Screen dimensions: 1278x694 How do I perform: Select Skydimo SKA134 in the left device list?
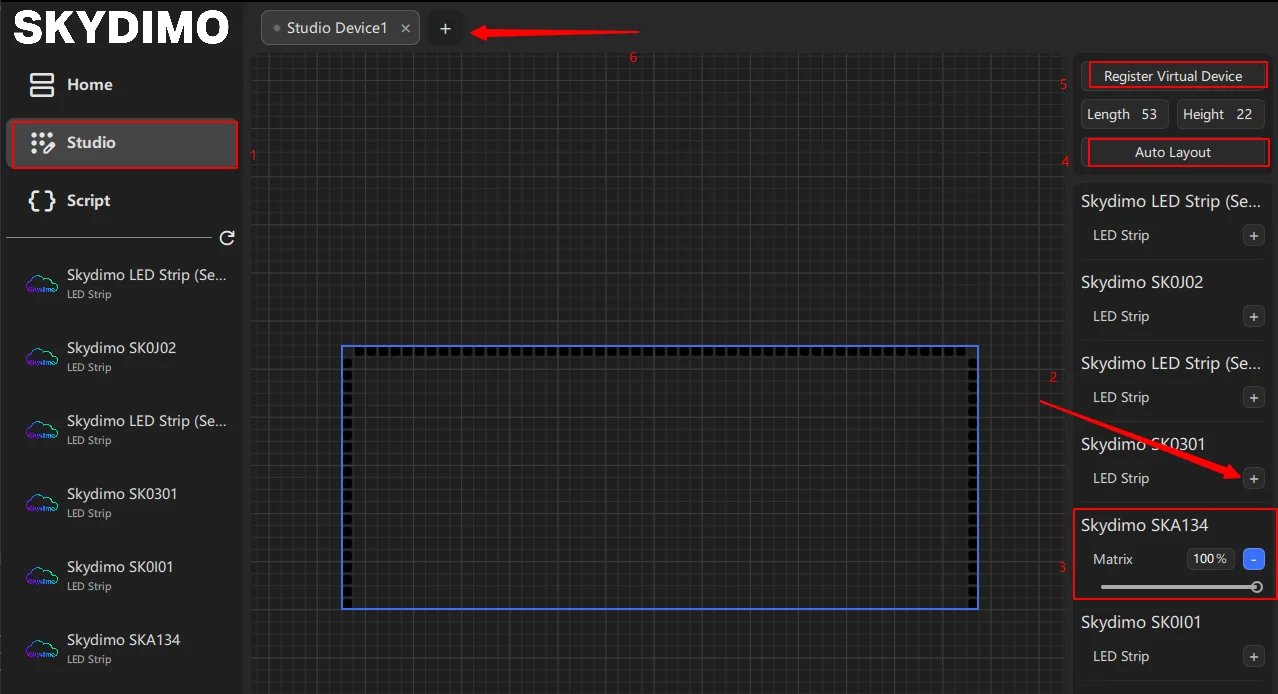pos(123,647)
